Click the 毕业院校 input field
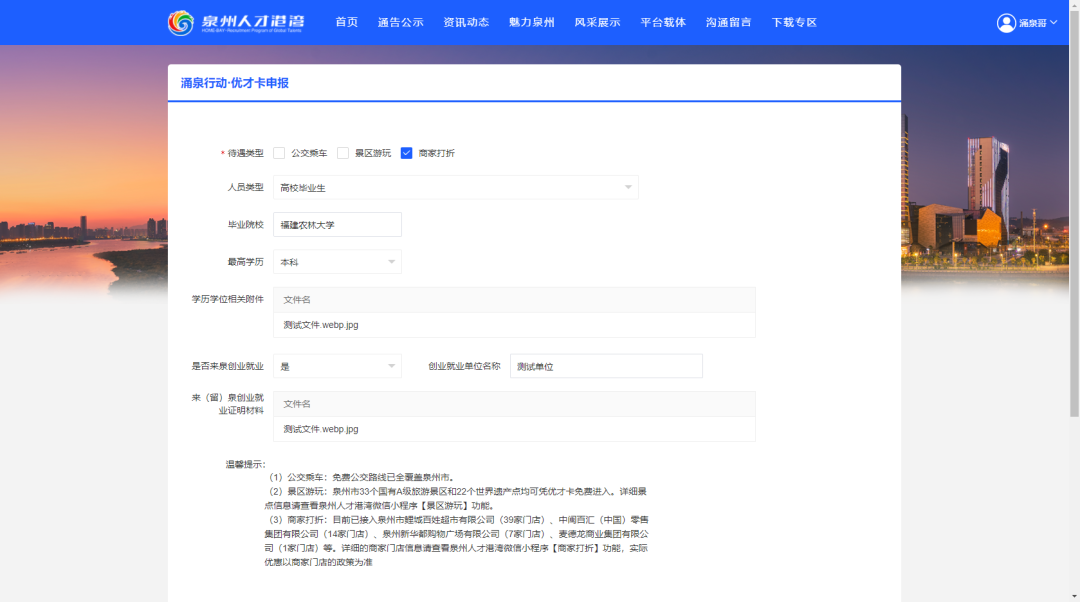Viewport: 1080px width, 602px height. pos(337,225)
